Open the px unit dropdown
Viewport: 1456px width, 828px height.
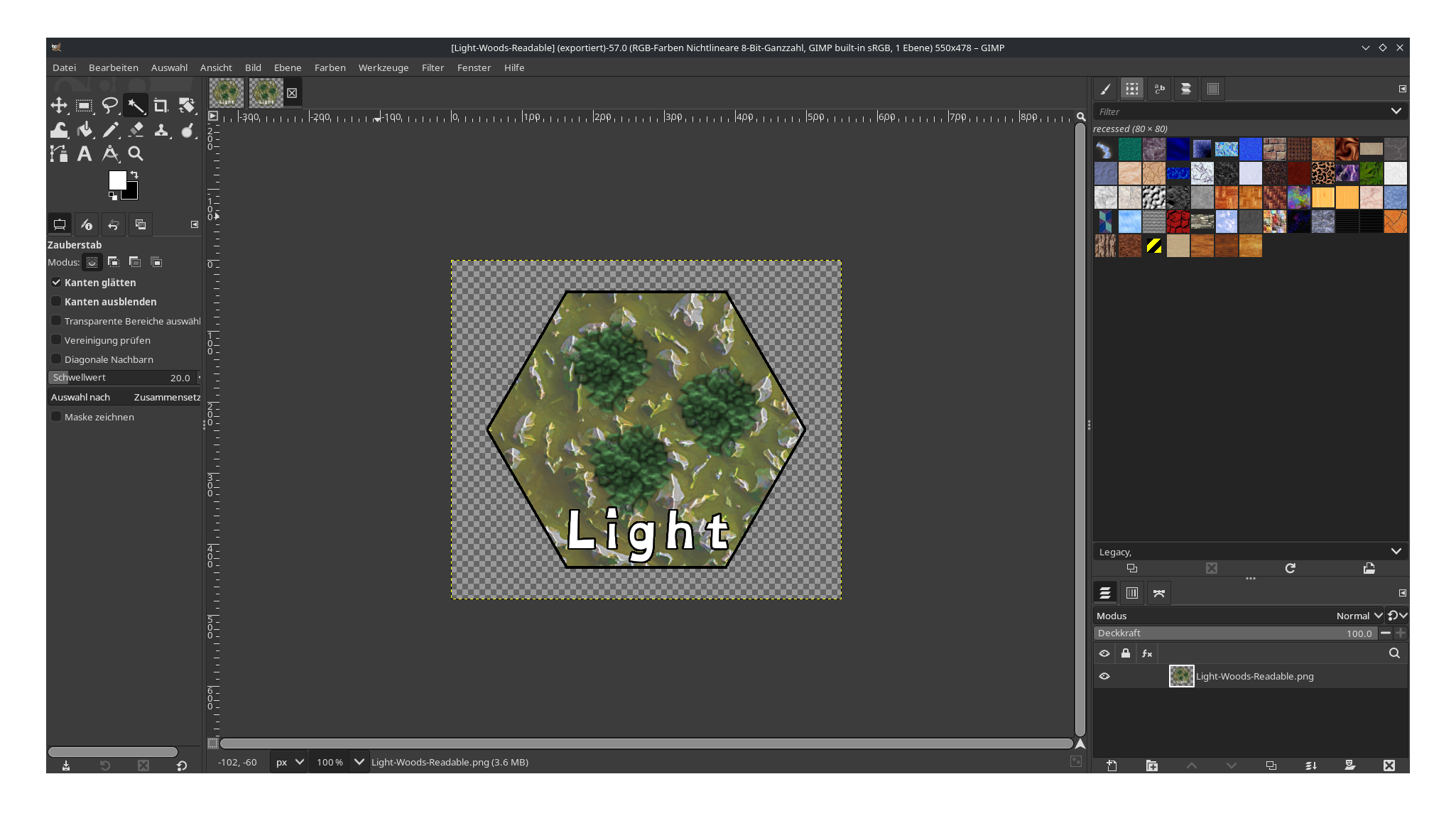point(288,762)
